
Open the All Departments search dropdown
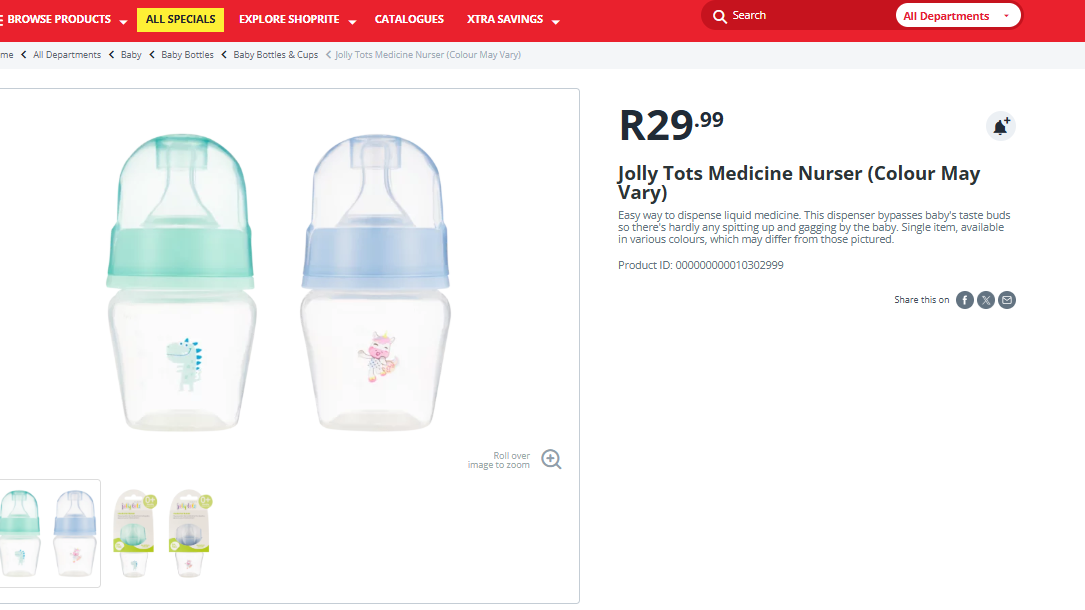(x=957, y=16)
